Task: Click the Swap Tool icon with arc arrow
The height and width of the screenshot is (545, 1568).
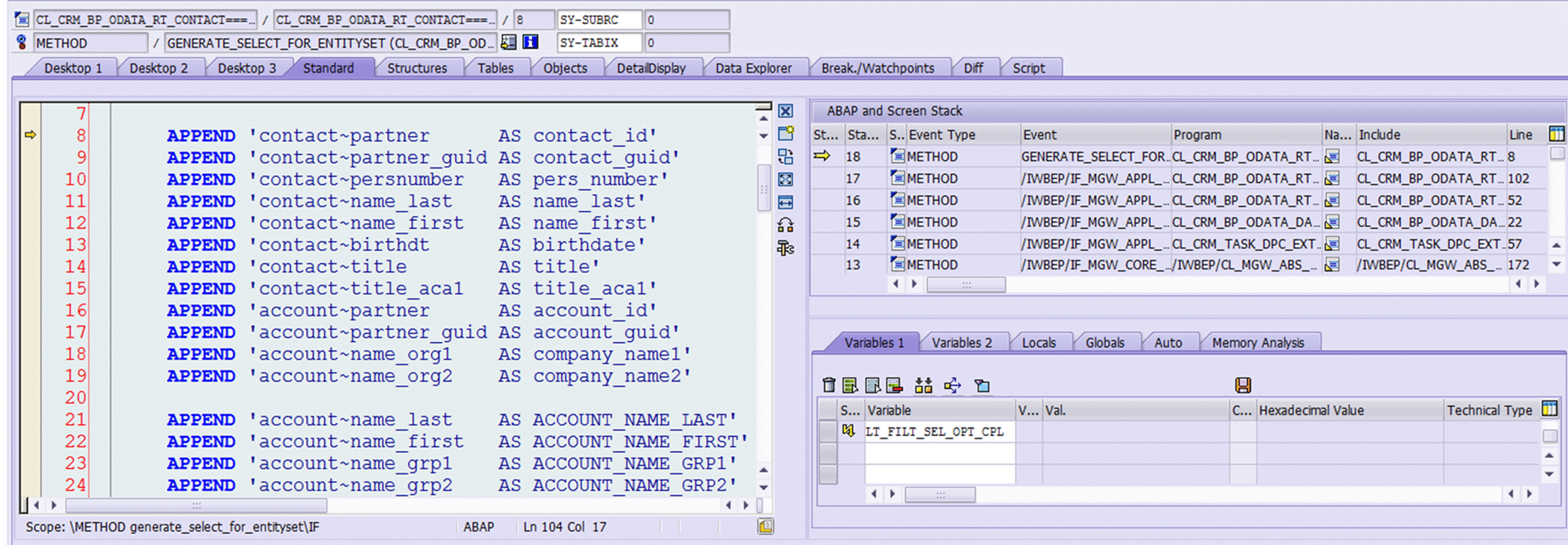Action: [x=786, y=225]
